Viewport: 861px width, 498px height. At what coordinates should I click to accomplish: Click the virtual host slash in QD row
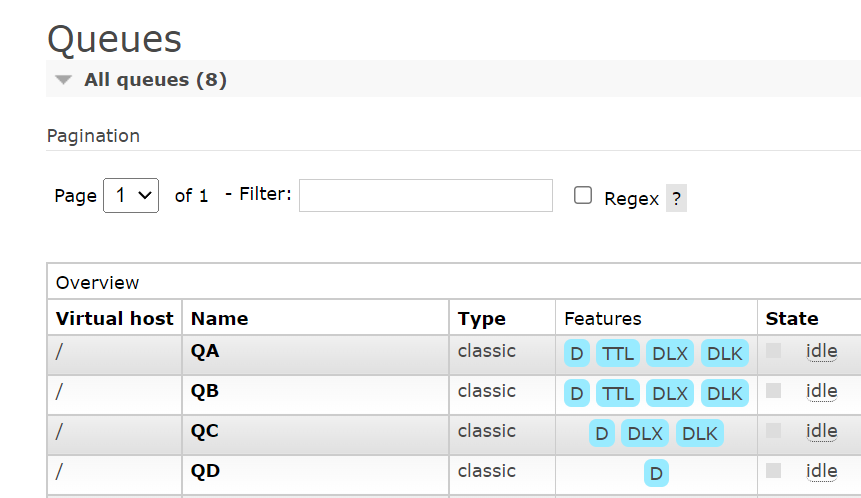click(59, 472)
